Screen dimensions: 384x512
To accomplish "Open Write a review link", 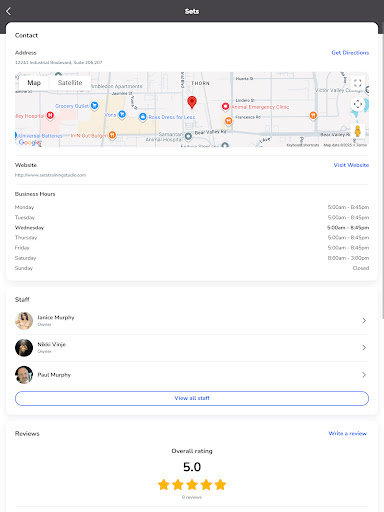I will (348, 433).
